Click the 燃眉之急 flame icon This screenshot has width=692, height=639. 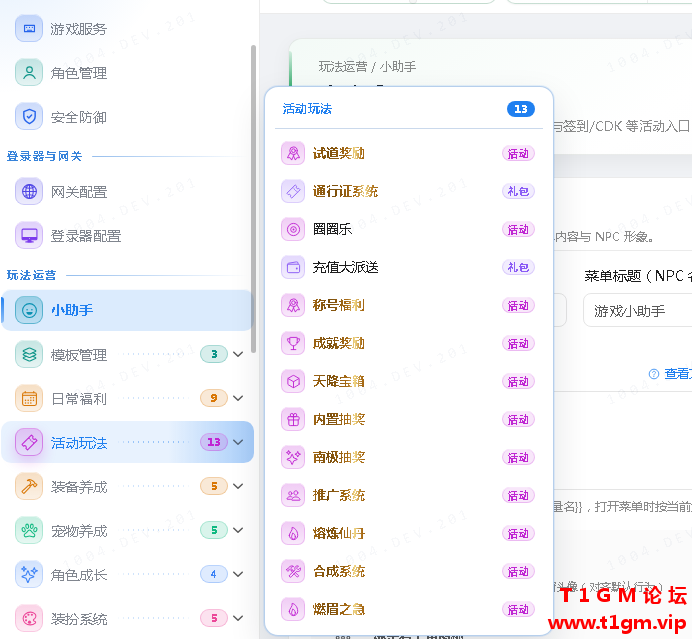[293, 609]
